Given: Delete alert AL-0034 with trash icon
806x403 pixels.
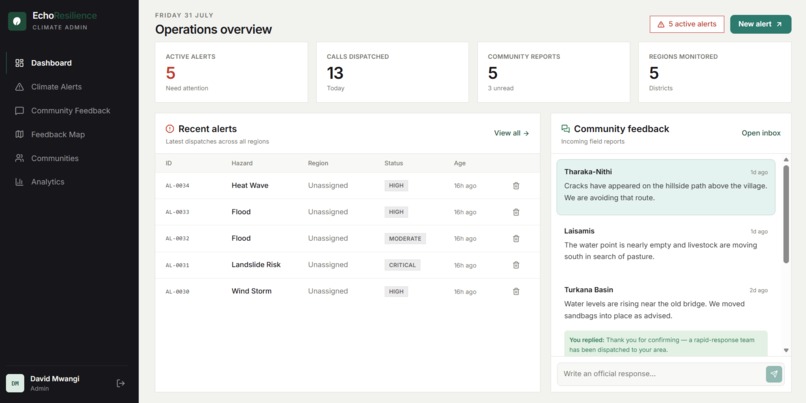Looking at the screenshot, I should tap(516, 186).
